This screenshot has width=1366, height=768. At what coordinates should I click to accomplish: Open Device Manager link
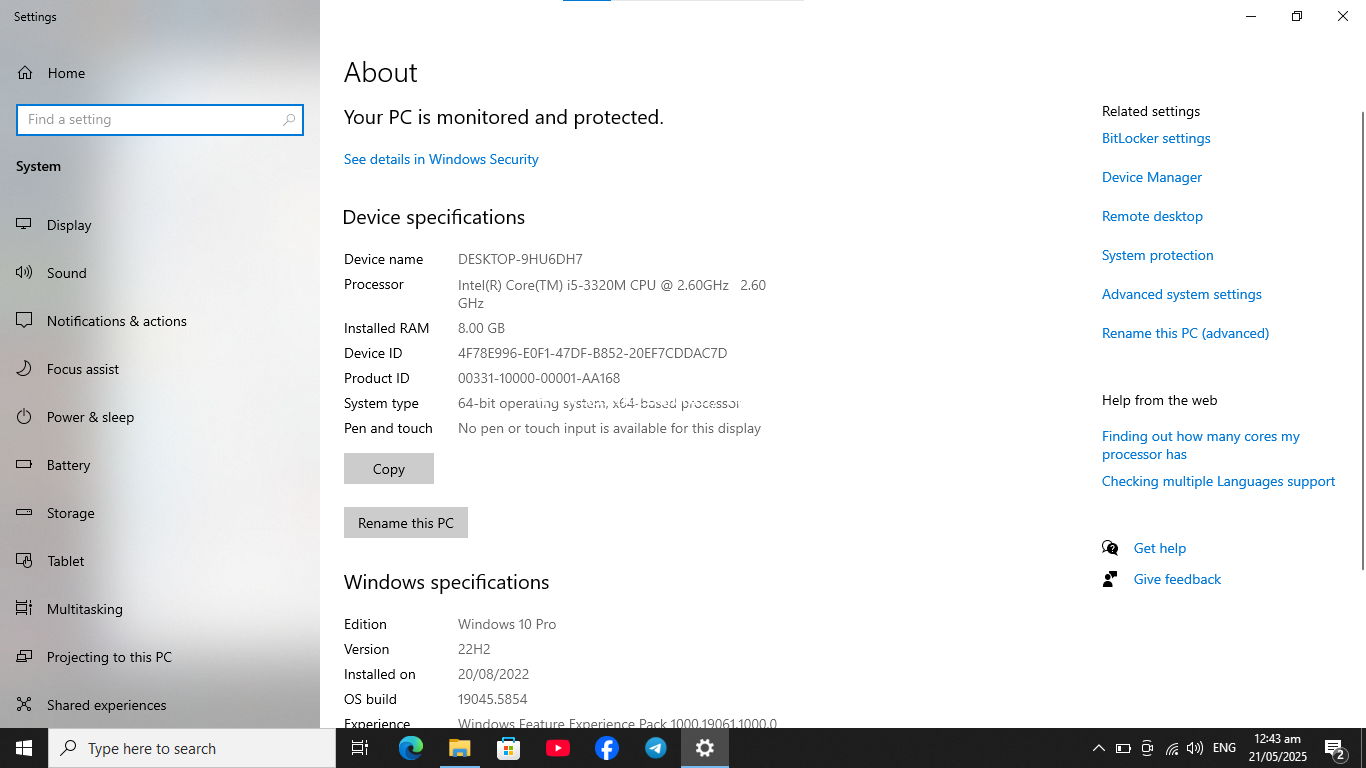pos(1152,177)
